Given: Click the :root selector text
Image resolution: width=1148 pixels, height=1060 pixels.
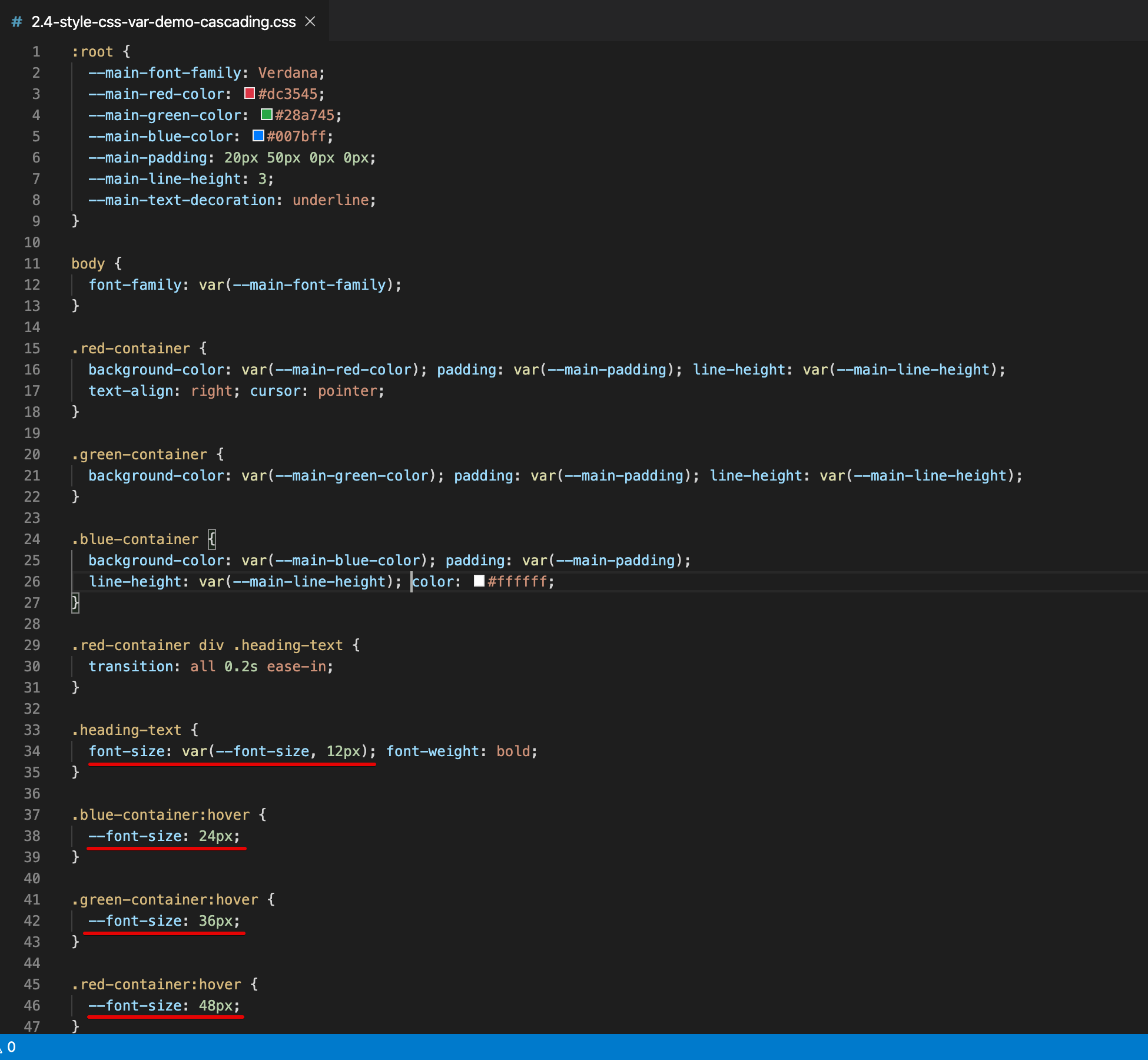Looking at the screenshot, I should point(92,52).
